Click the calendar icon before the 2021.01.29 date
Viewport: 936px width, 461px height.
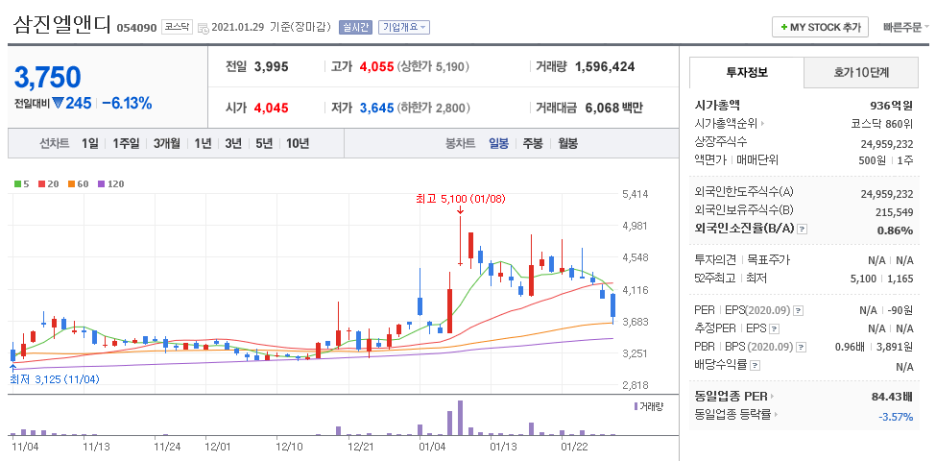tap(203, 27)
